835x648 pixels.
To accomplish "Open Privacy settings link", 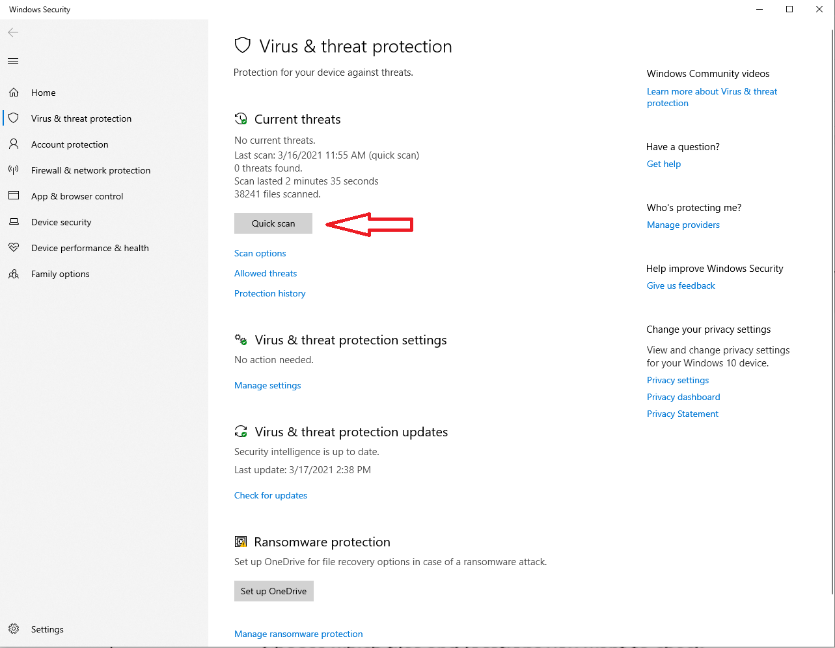I will (x=677, y=380).
